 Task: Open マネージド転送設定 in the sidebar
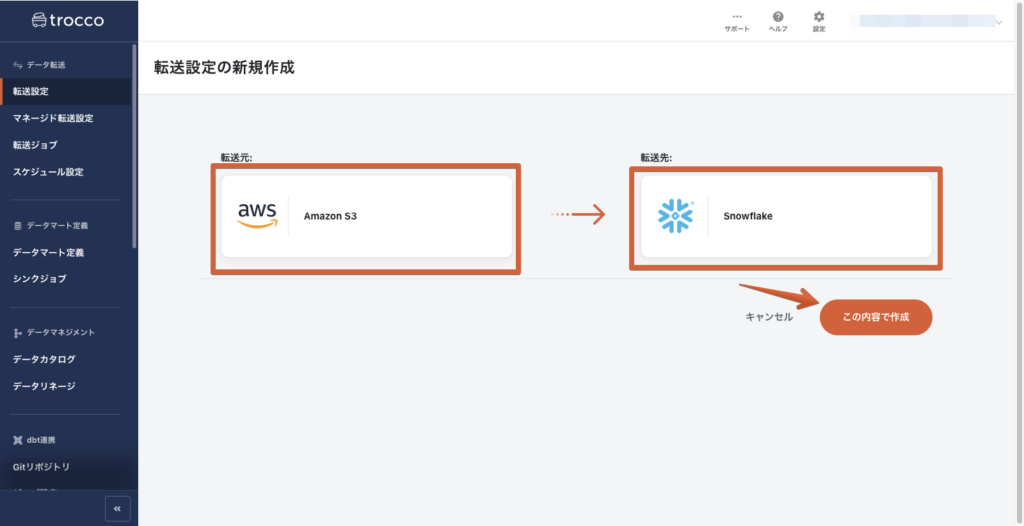coord(53,118)
